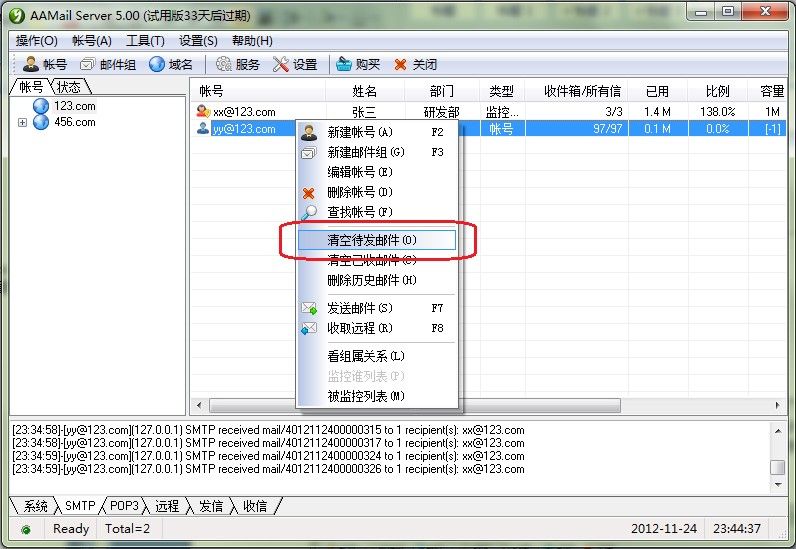This screenshot has height=549, width=796.
Task: Select 清空待发邮件 (O) menu entry
Action: (377, 240)
